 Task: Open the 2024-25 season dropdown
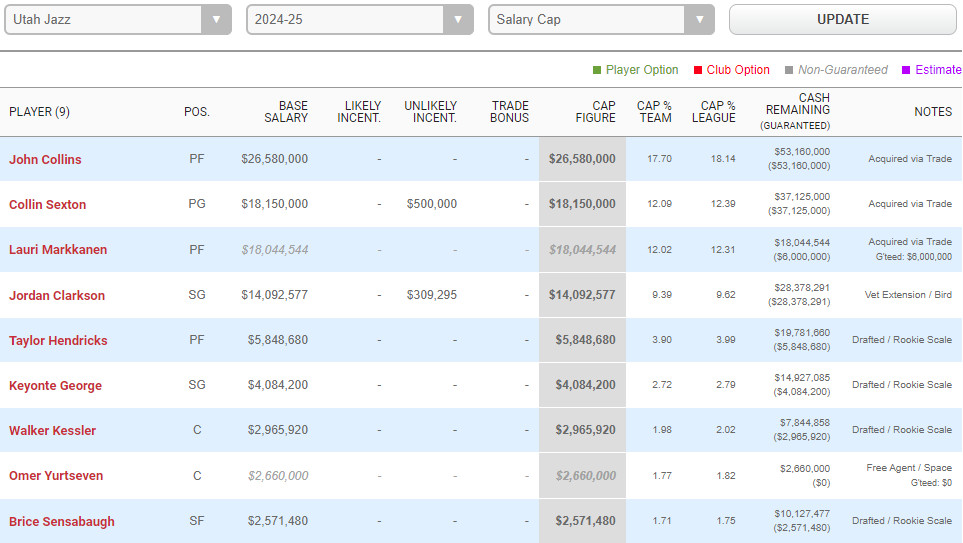[360, 20]
